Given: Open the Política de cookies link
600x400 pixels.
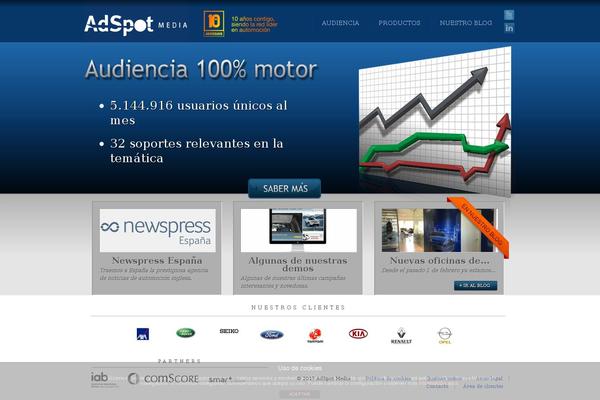Looking at the screenshot, I should [x=388, y=379].
